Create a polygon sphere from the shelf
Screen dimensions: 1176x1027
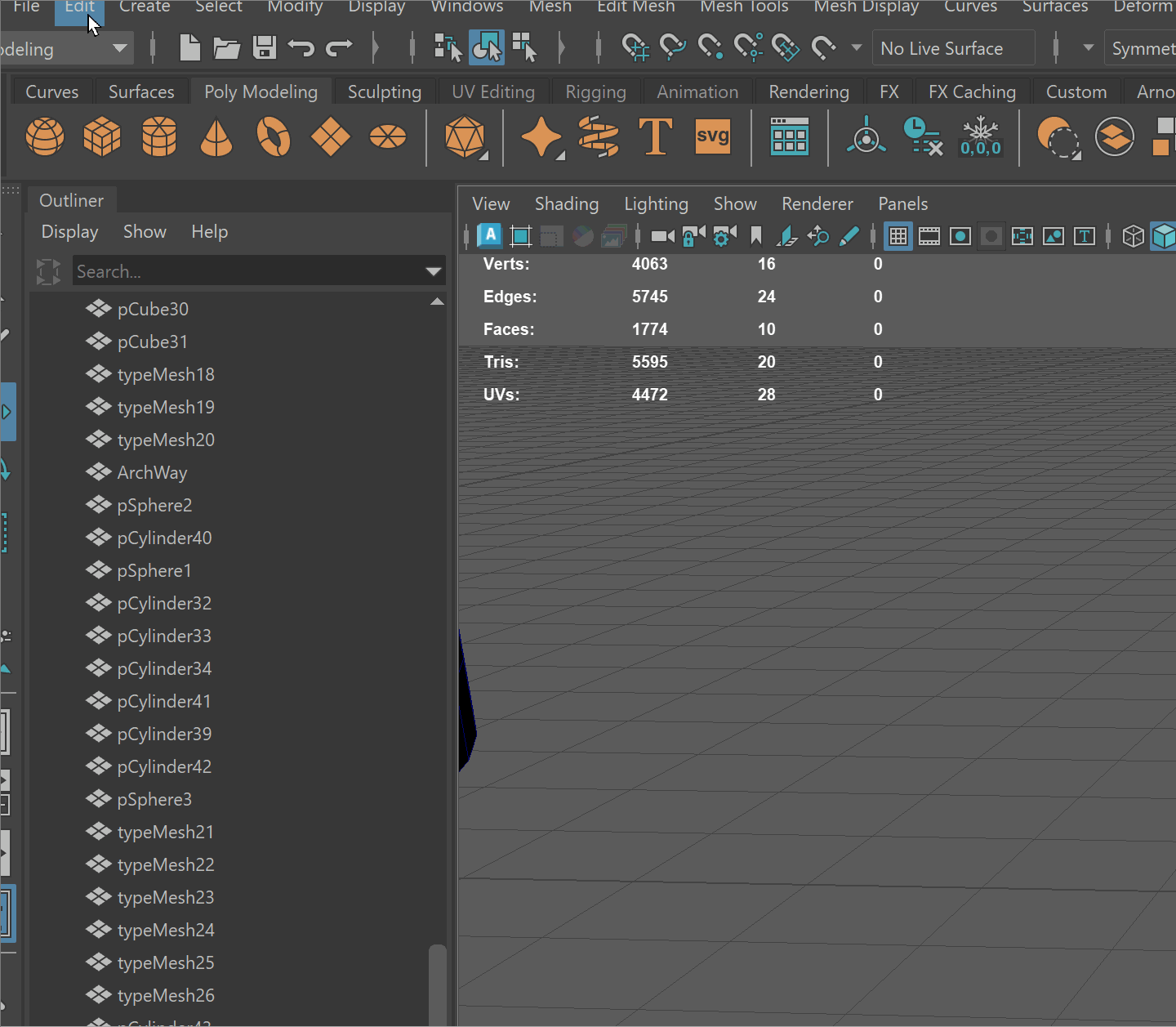coord(45,136)
